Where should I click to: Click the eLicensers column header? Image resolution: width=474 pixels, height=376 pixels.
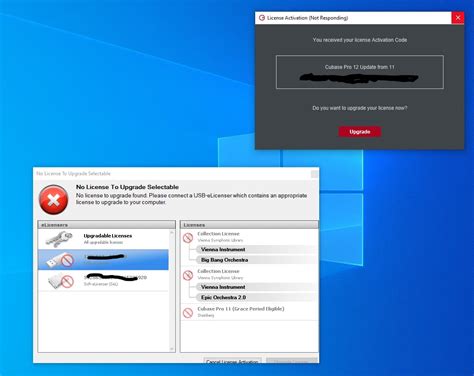coord(107,225)
